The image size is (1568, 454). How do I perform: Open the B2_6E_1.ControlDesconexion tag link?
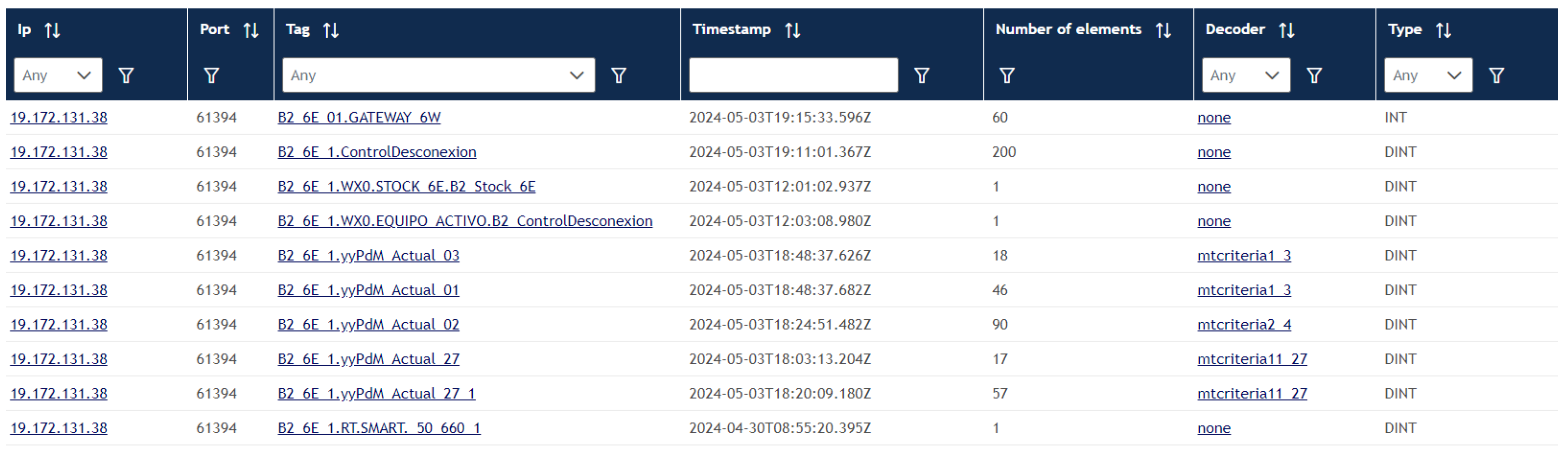(x=377, y=152)
